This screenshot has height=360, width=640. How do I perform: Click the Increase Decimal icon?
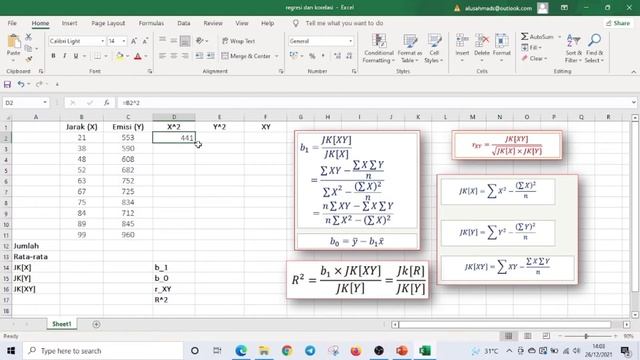[x=338, y=56]
